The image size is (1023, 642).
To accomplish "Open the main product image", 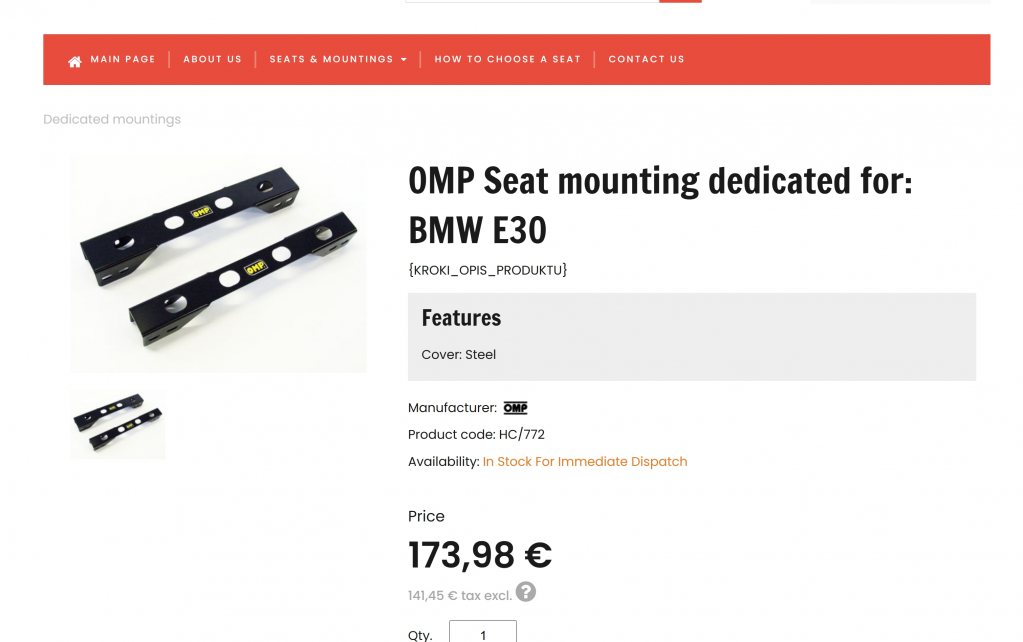I will pyautogui.click(x=218, y=265).
